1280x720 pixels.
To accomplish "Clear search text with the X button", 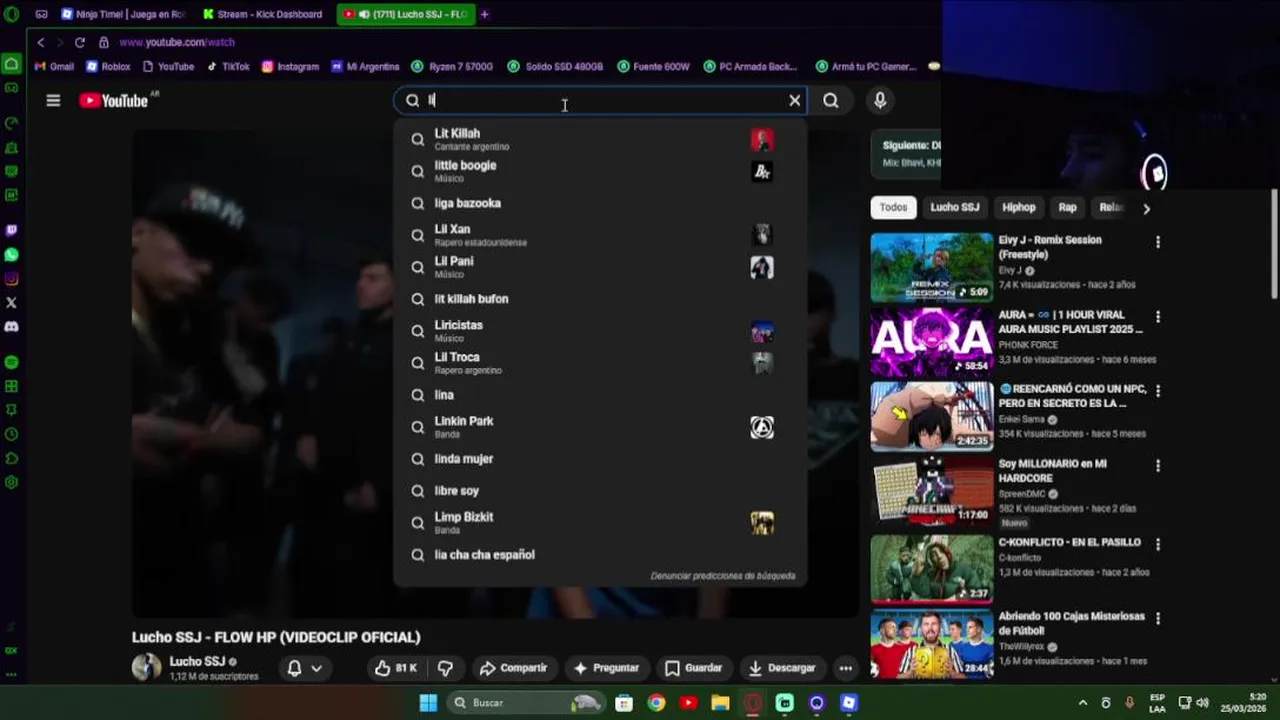I will click(x=795, y=100).
